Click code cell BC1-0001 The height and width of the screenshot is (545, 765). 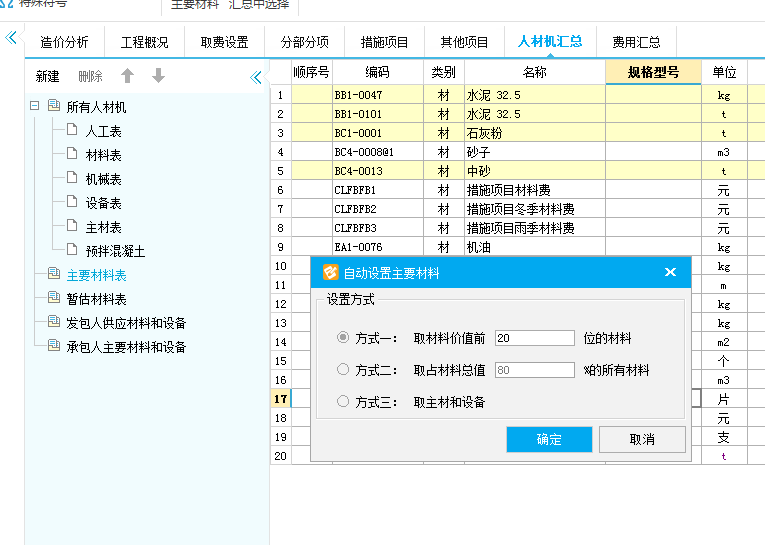click(378, 133)
